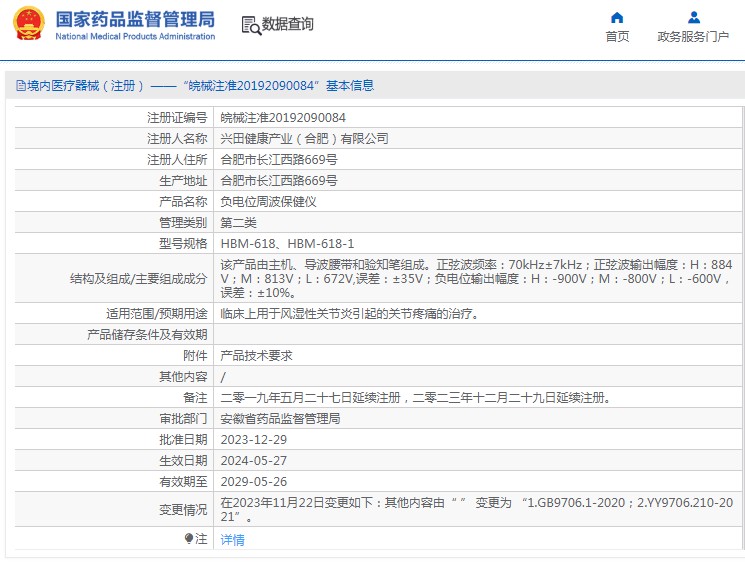Click the 数据查询 label
Screen dimensions: 745x563
(x=287, y=24)
